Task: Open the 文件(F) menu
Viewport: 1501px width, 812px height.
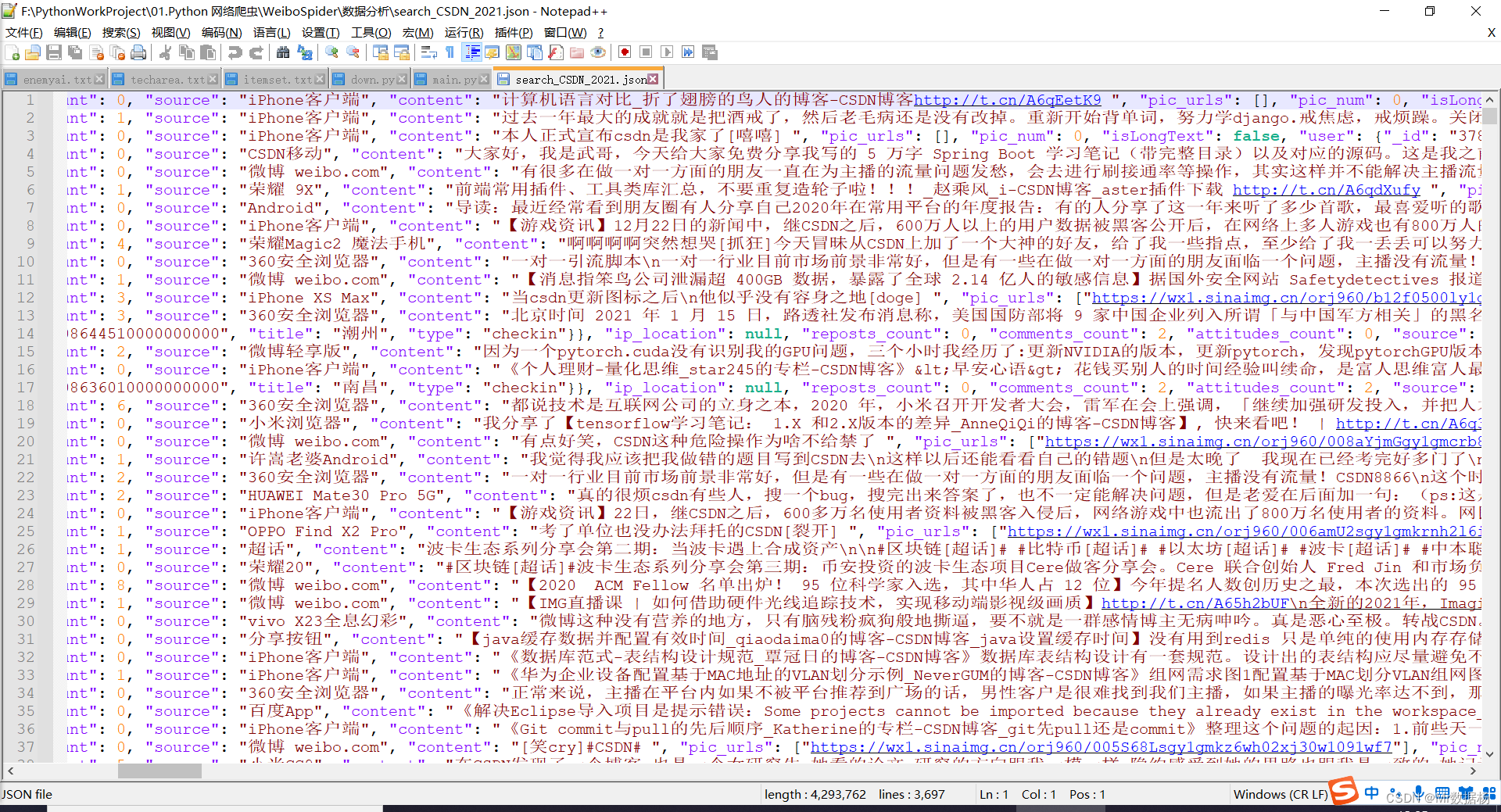Action: coord(24,32)
